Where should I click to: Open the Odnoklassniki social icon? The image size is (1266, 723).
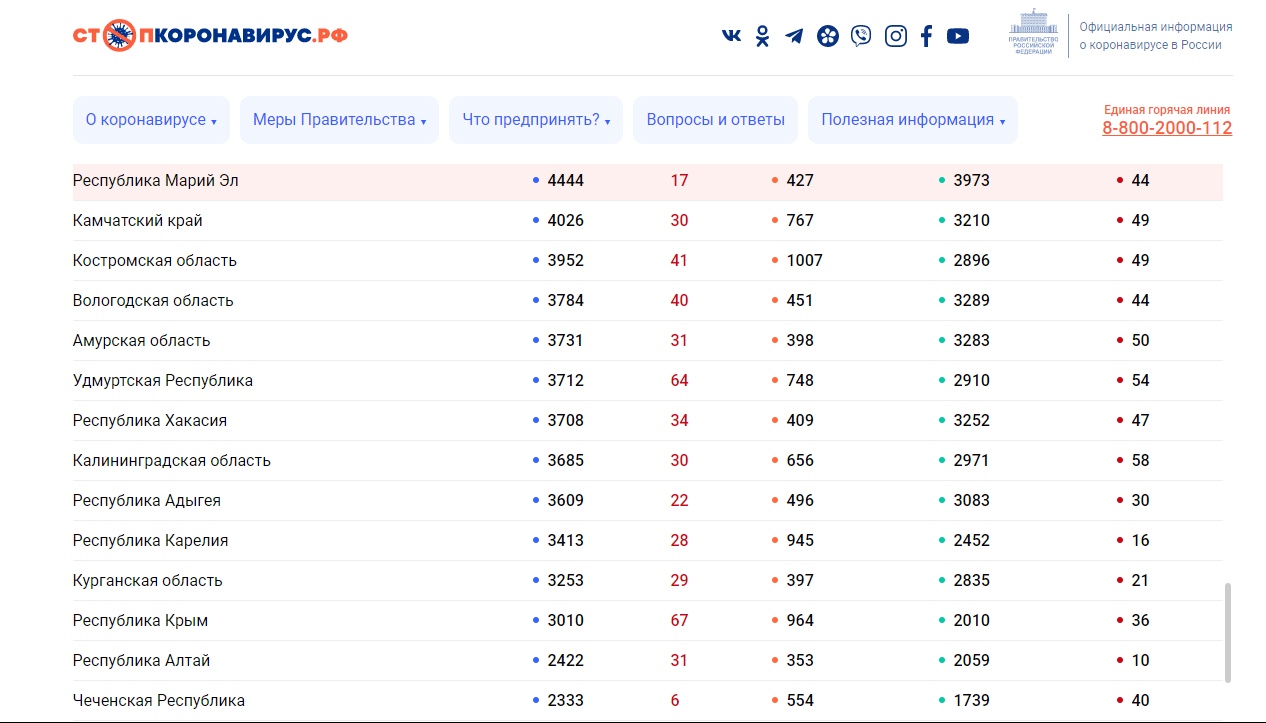[762, 36]
